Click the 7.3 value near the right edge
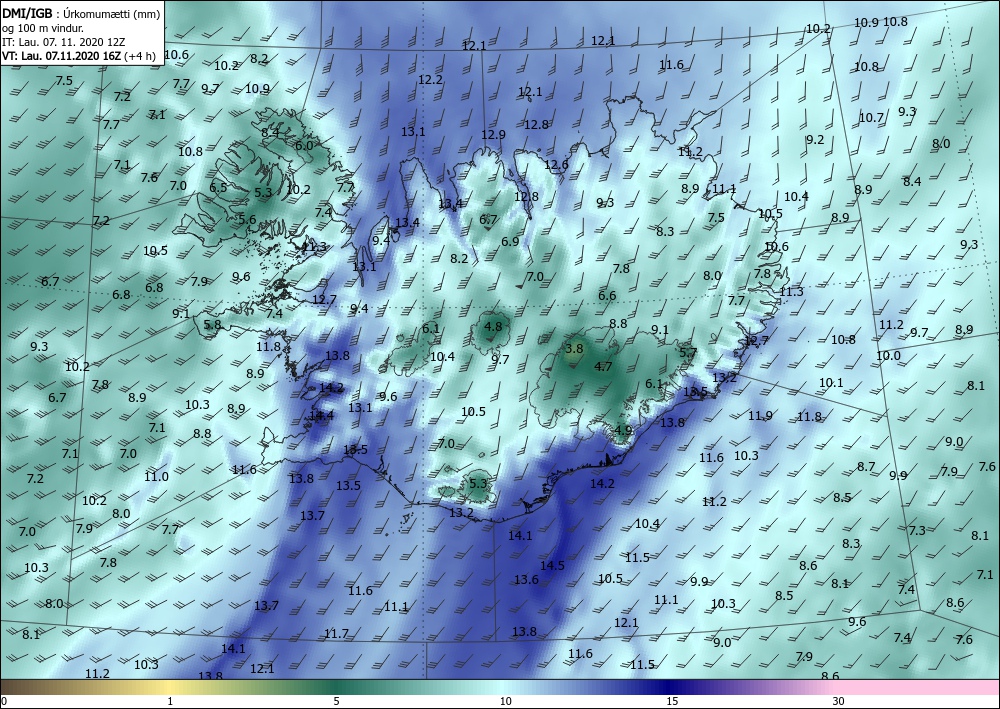Viewport: 1000px width, 709px height. [917, 530]
